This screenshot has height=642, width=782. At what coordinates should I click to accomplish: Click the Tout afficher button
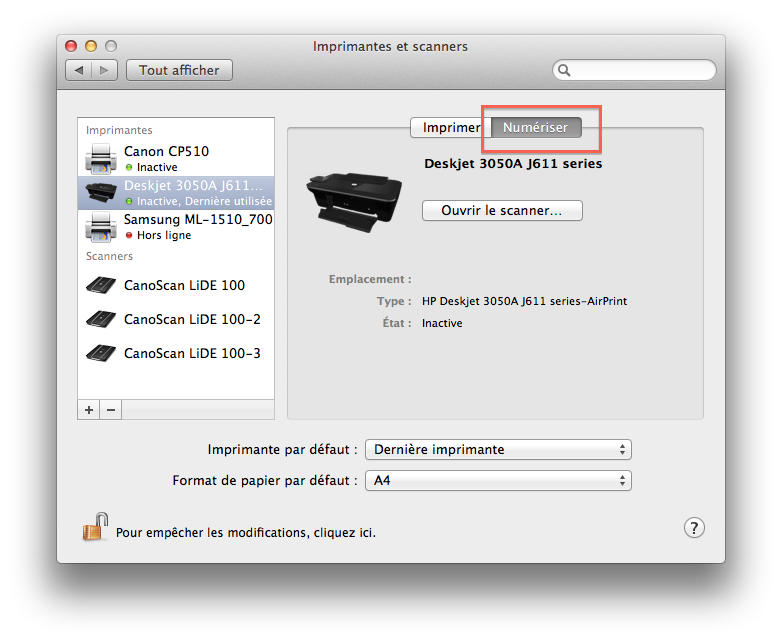pos(179,70)
